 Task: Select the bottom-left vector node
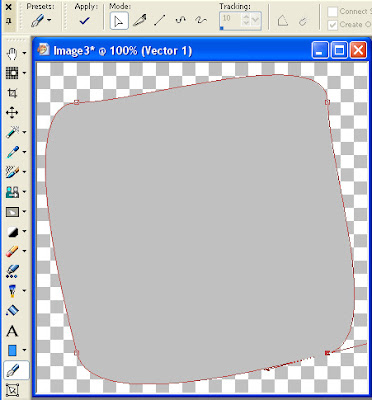pyautogui.click(x=76, y=353)
